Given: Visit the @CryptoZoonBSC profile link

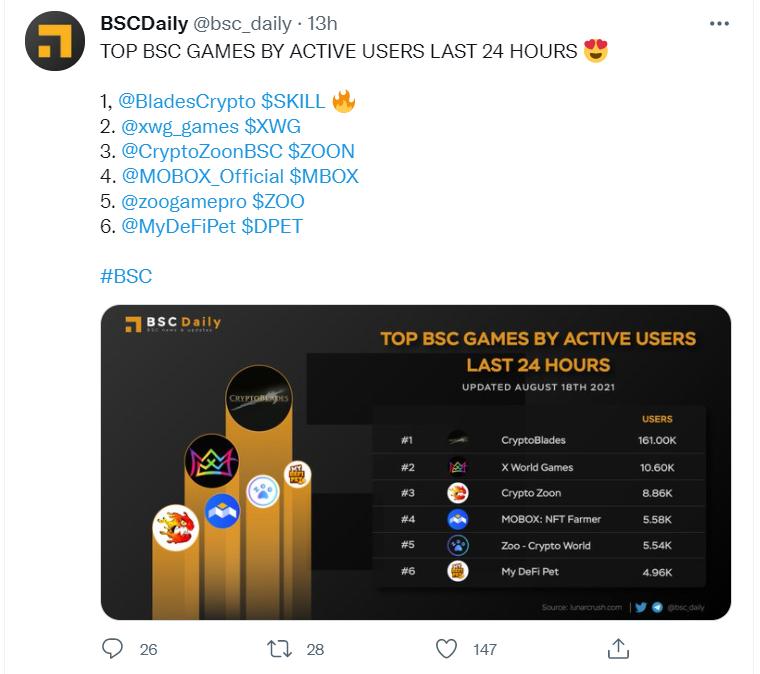Looking at the screenshot, I should 201,152.
